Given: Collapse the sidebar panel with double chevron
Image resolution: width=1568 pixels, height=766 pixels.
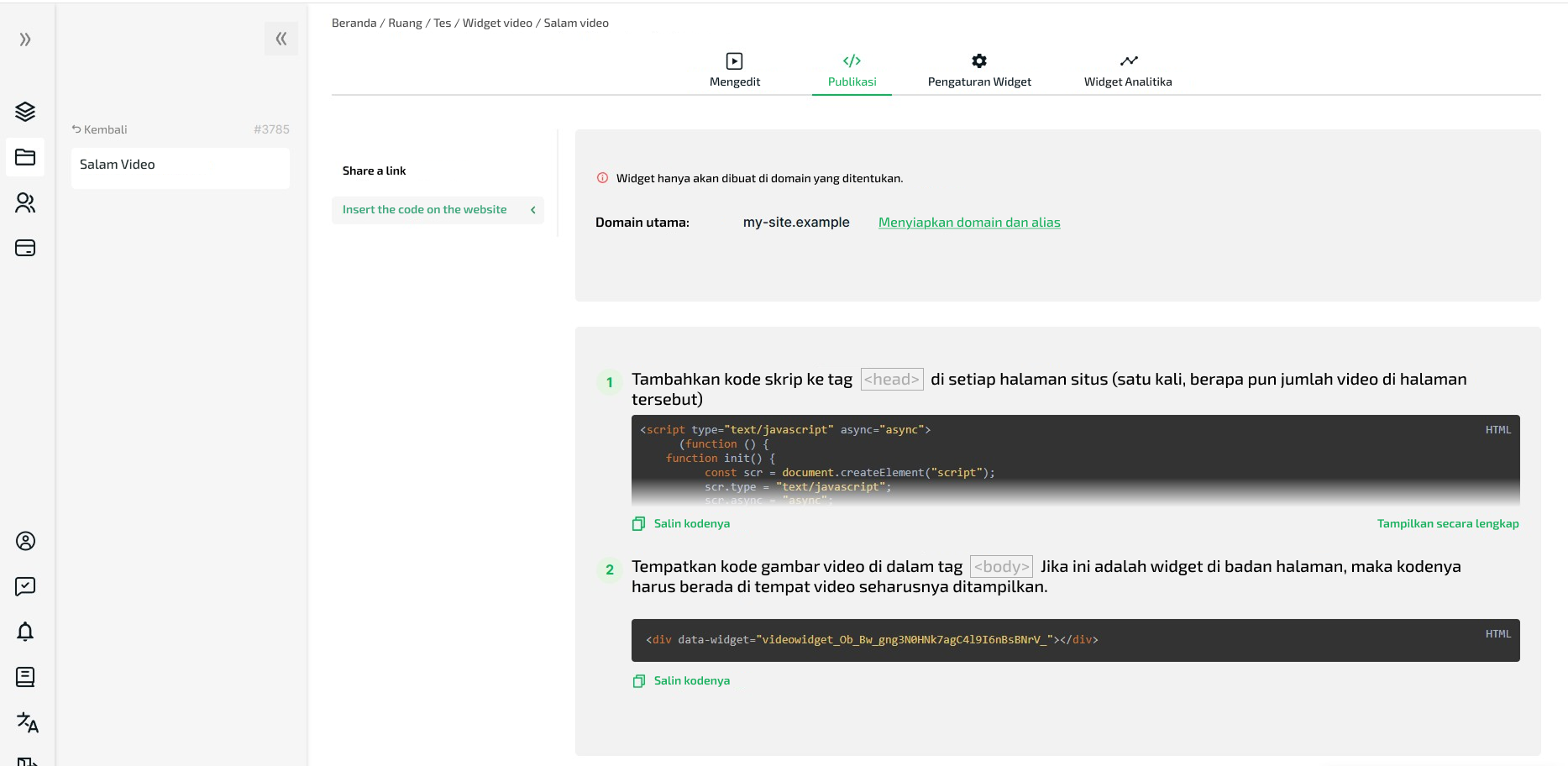Looking at the screenshot, I should [x=281, y=39].
